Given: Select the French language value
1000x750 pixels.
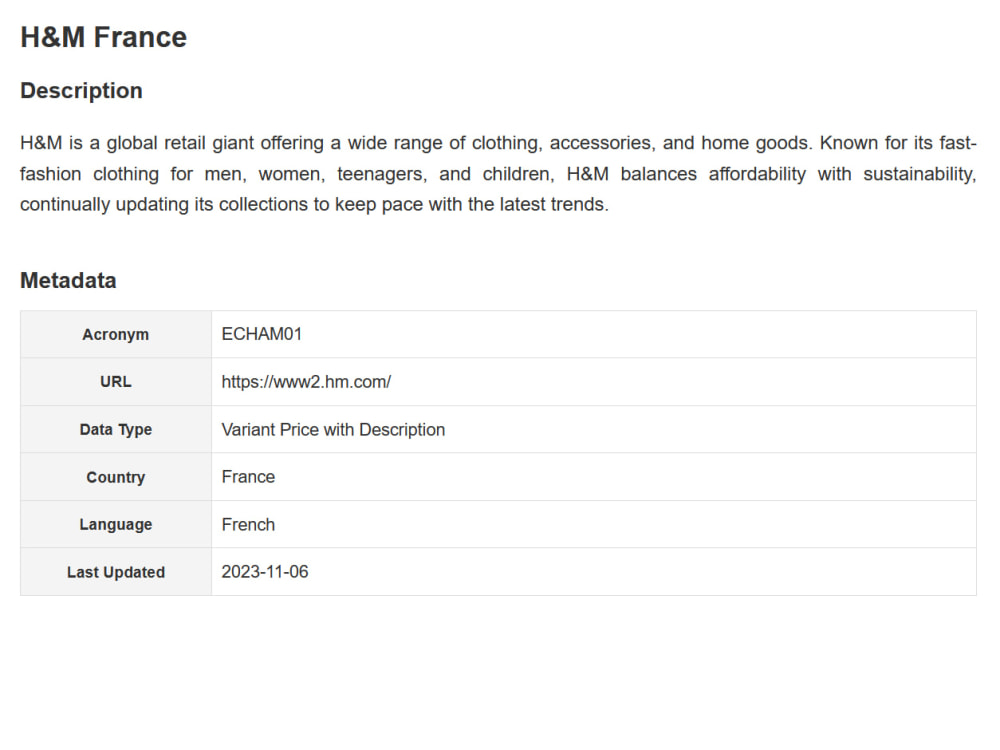Looking at the screenshot, I should point(248,525).
